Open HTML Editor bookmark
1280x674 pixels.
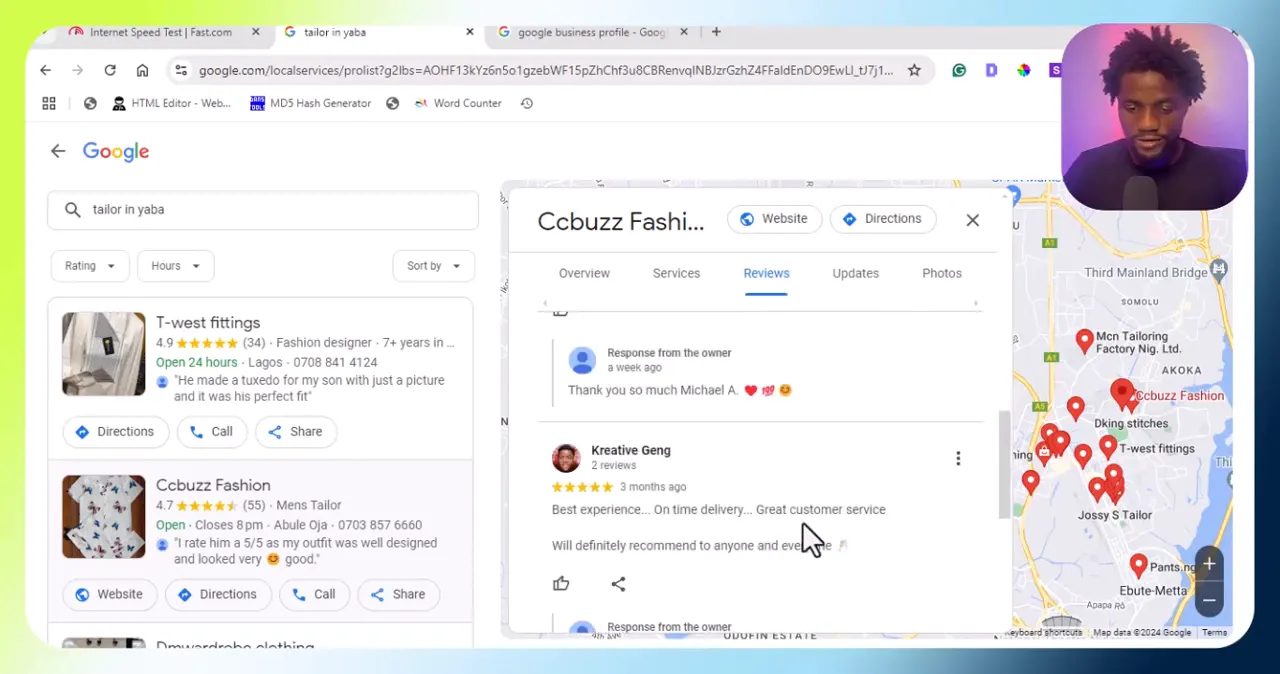coord(171,103)
